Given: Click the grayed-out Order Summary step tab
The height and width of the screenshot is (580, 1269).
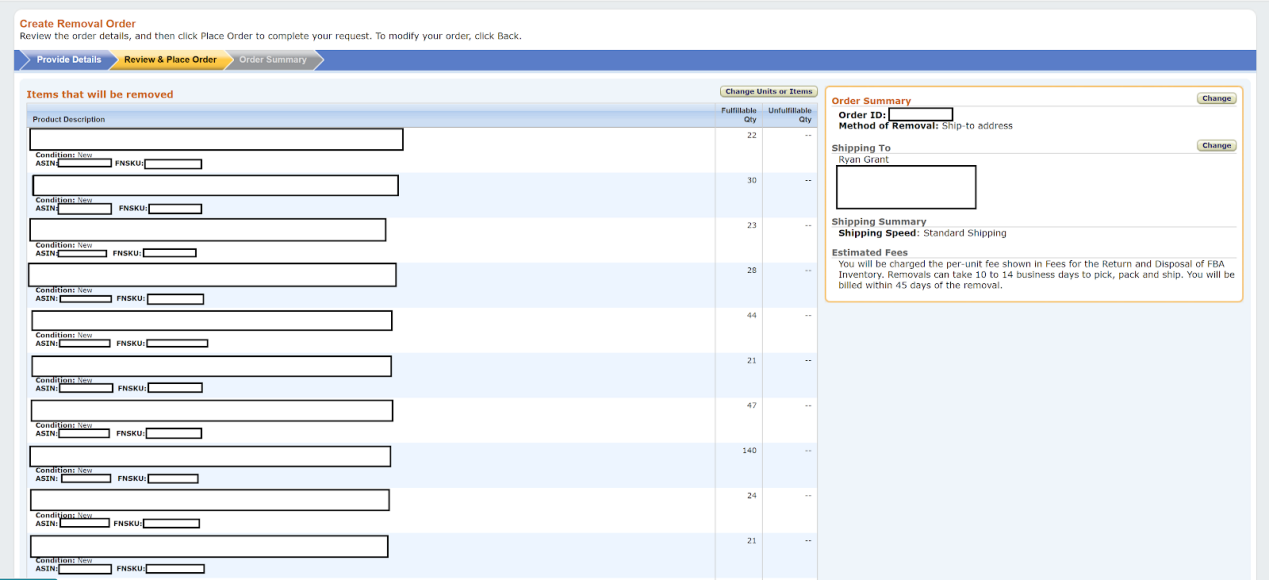Looking at the screenshot, I should point(273,60).
